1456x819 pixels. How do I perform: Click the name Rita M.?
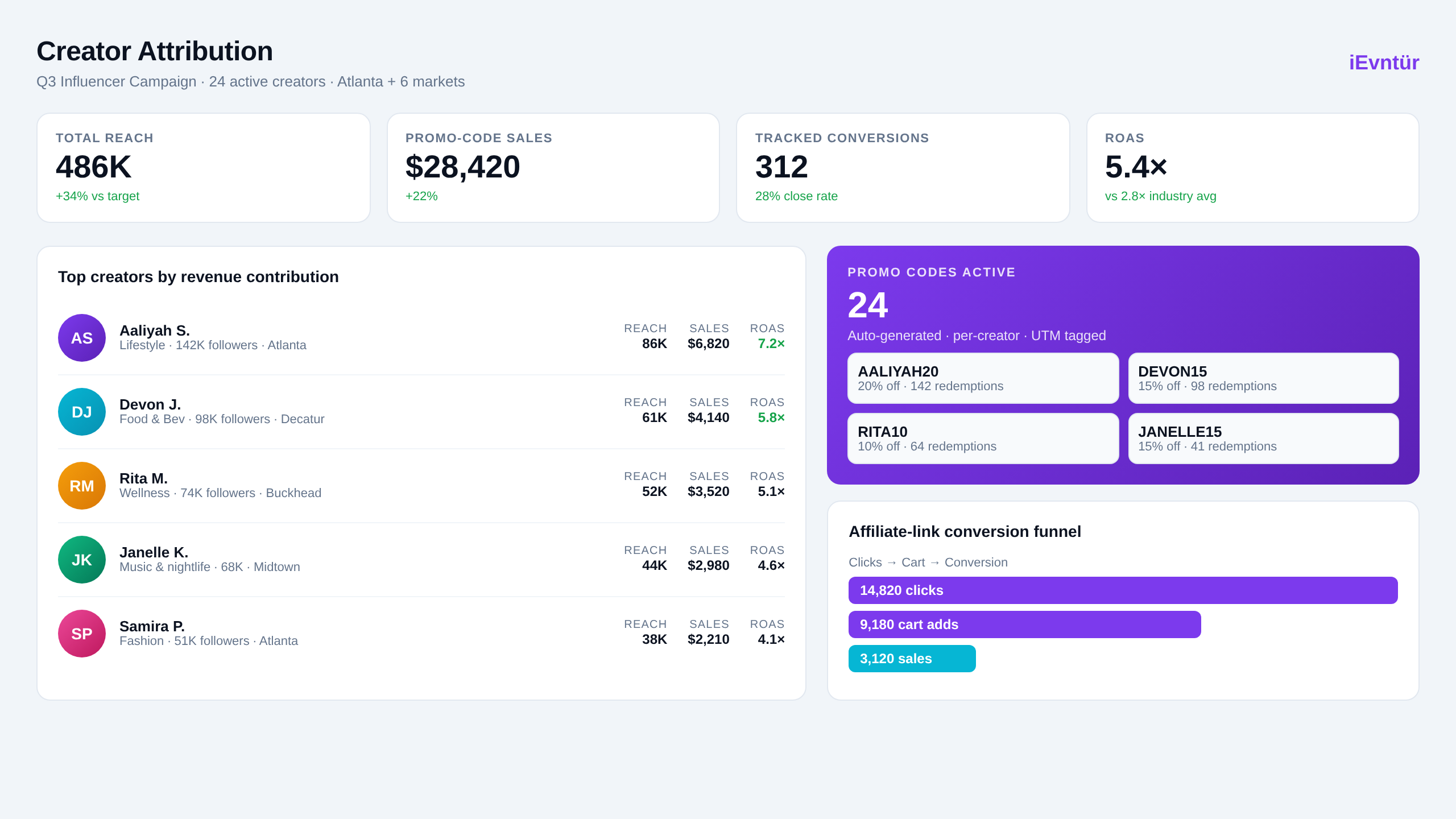click(x=143, y=478)
